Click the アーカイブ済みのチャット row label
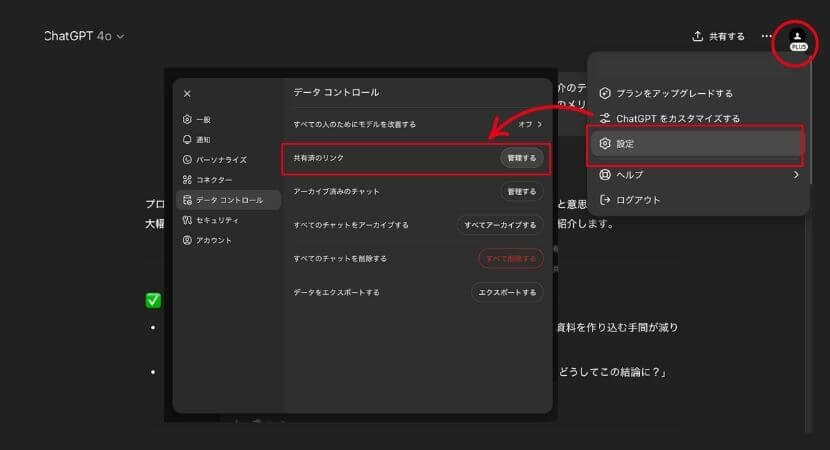The width and height of the screenshot is (830, 450). click(336, 192)
